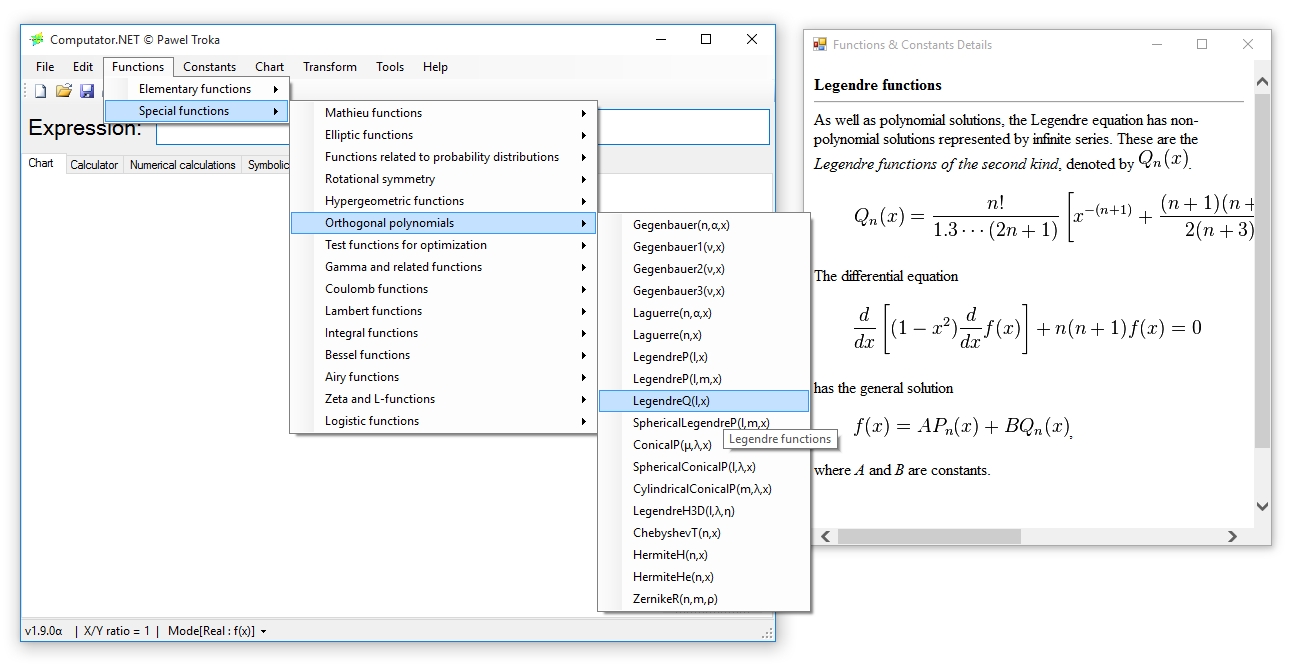
Task: Select Laguerre(n,α,x) function
Action: tap(704, 313)
